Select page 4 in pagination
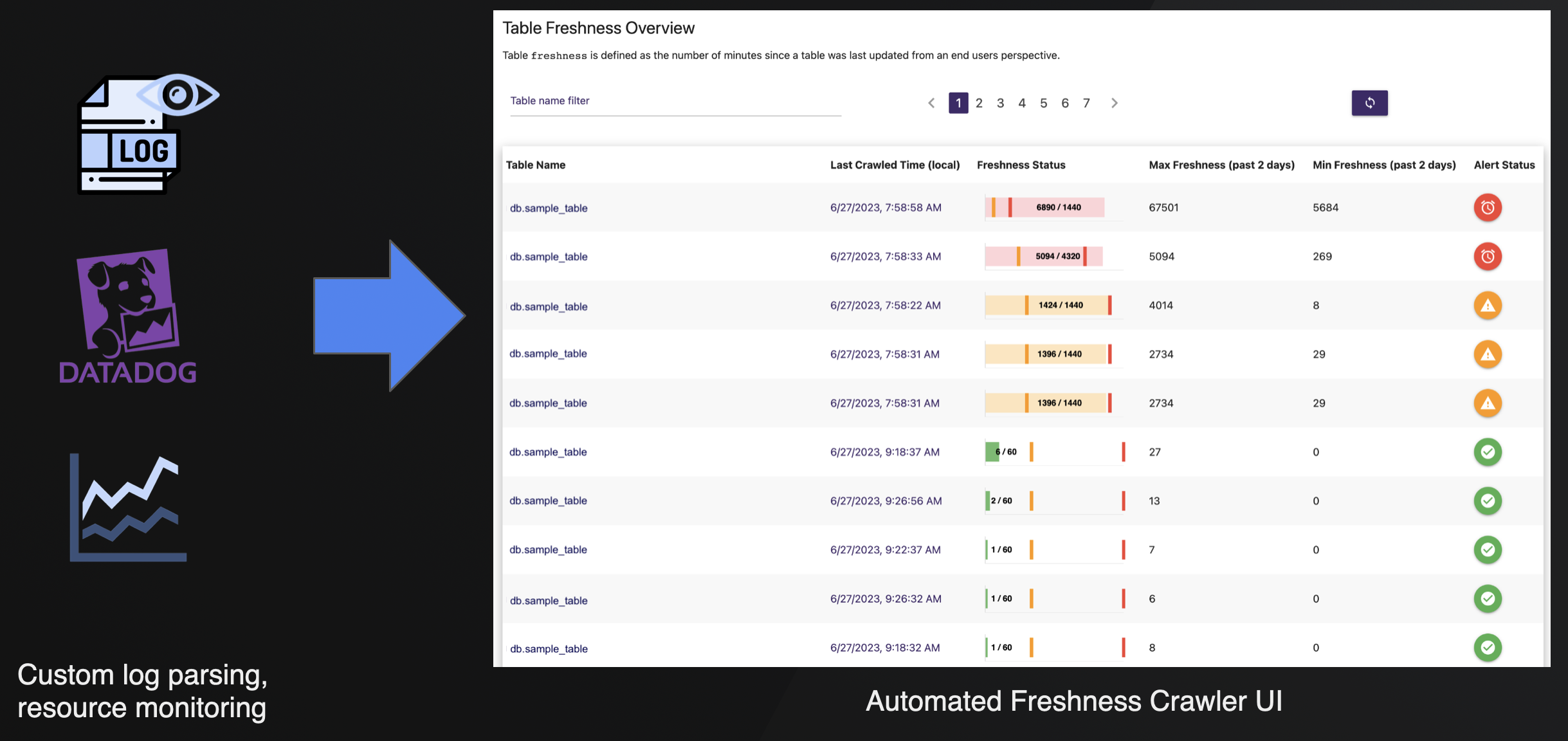This screenshot has width=1568, height=741. 1022,103
